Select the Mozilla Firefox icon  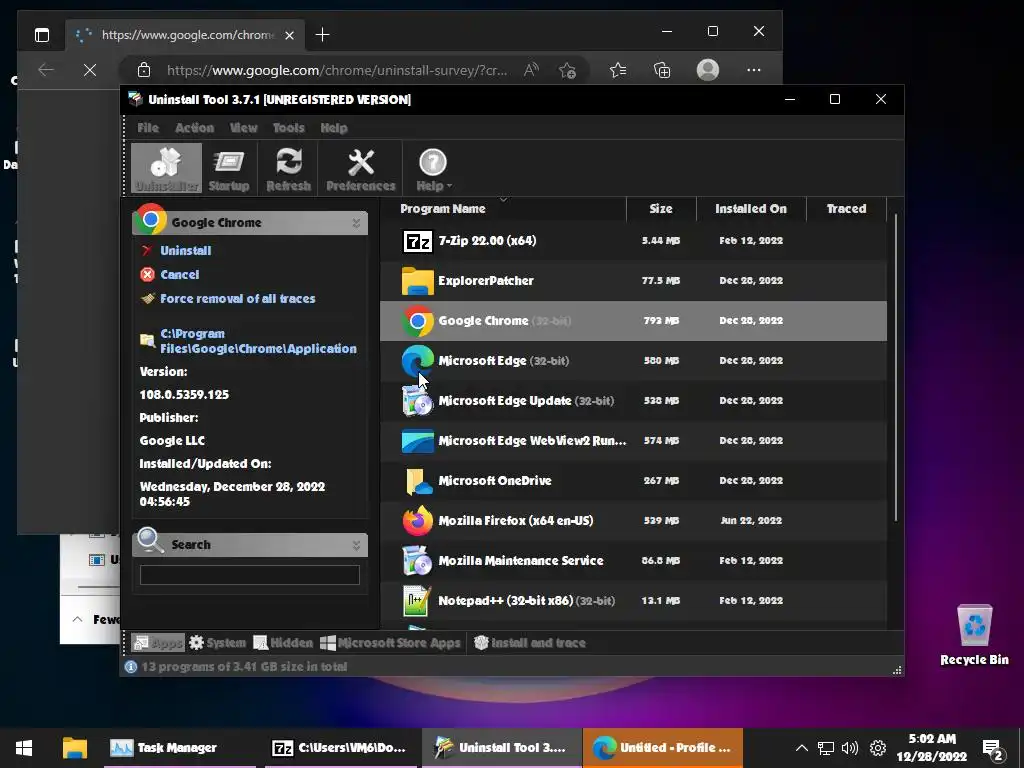(418, 520)
